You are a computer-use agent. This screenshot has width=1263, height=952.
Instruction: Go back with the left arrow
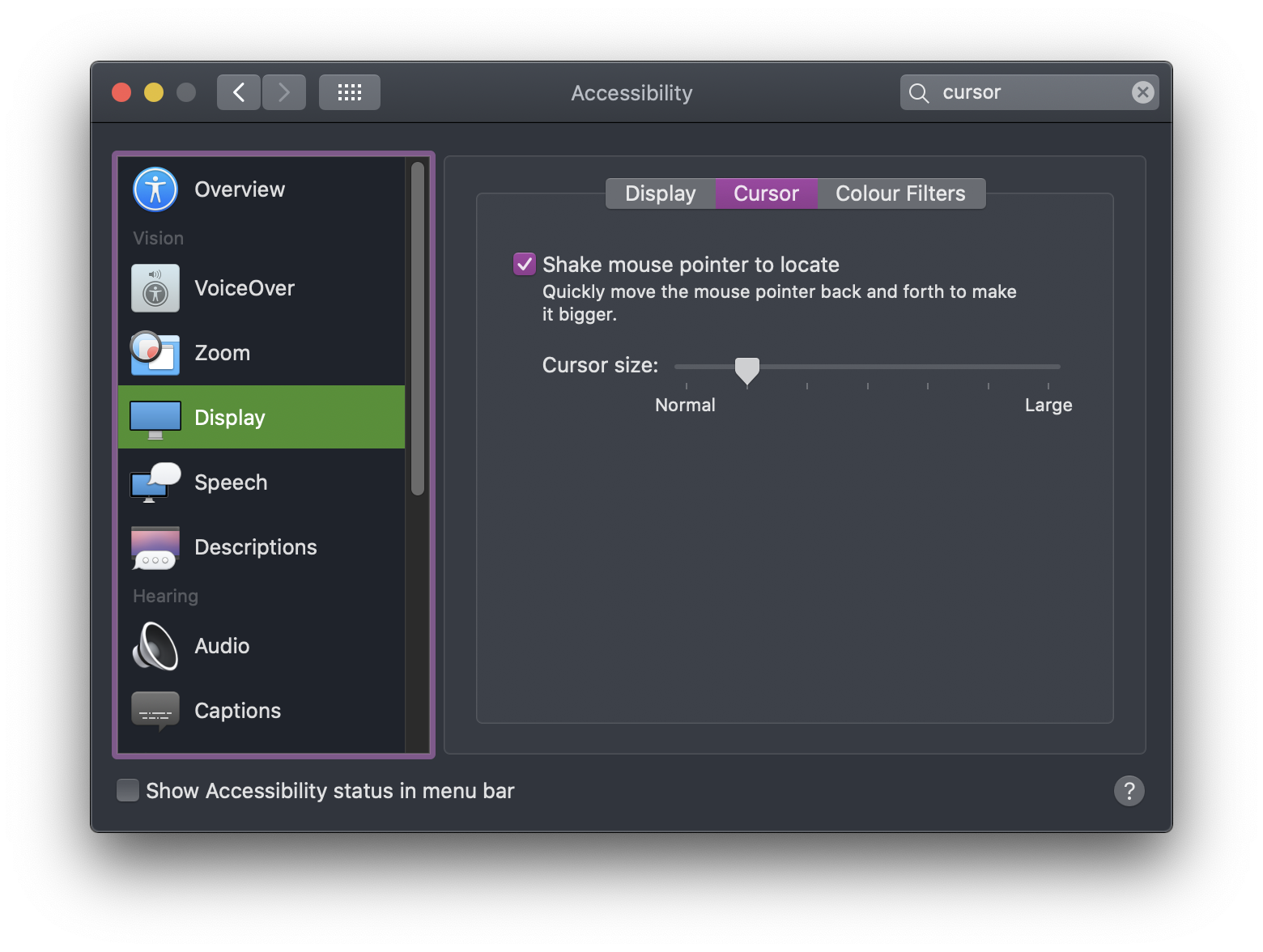click(239, 92)
